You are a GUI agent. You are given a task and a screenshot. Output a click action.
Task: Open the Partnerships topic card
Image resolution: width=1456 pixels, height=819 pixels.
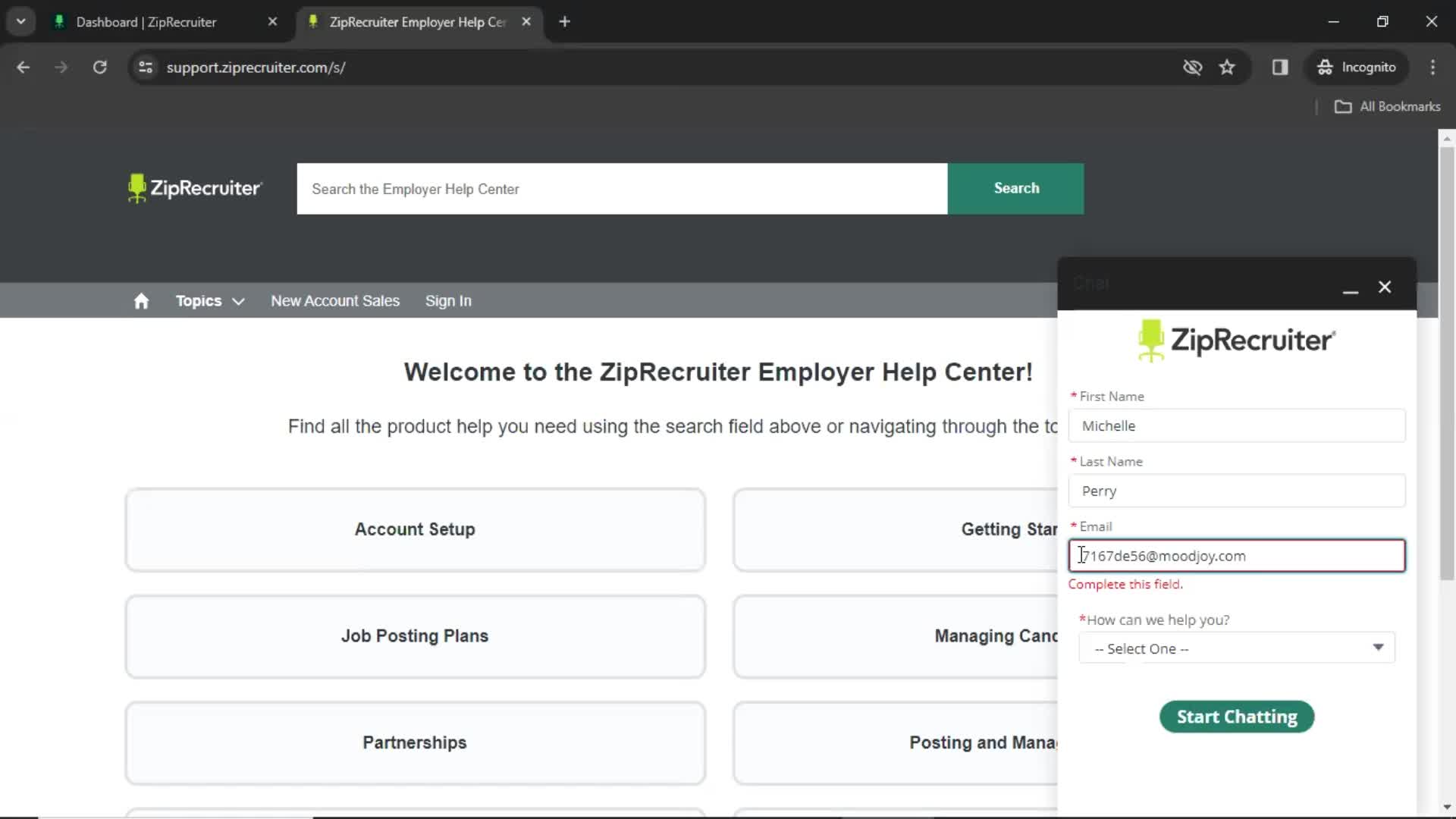(x=415, y=742)
